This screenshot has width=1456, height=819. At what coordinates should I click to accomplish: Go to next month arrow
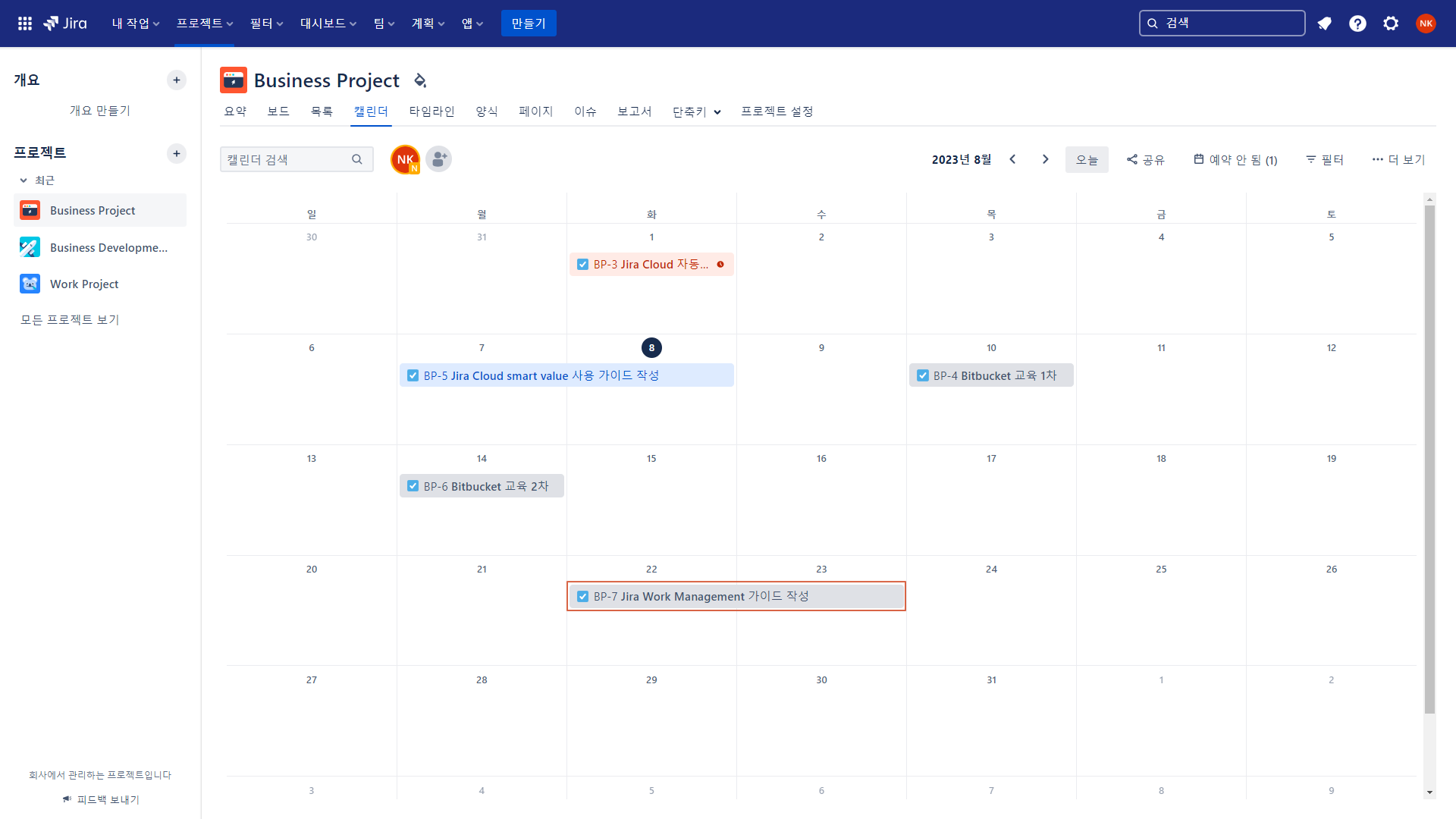(x=1046, y=159)
